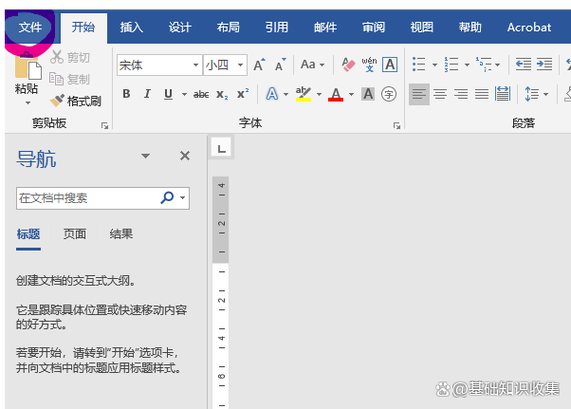This screenshot has height=409, width=571.
Task: Click the 在文档中搜索 search field
Action: click(x=103, y=198)
